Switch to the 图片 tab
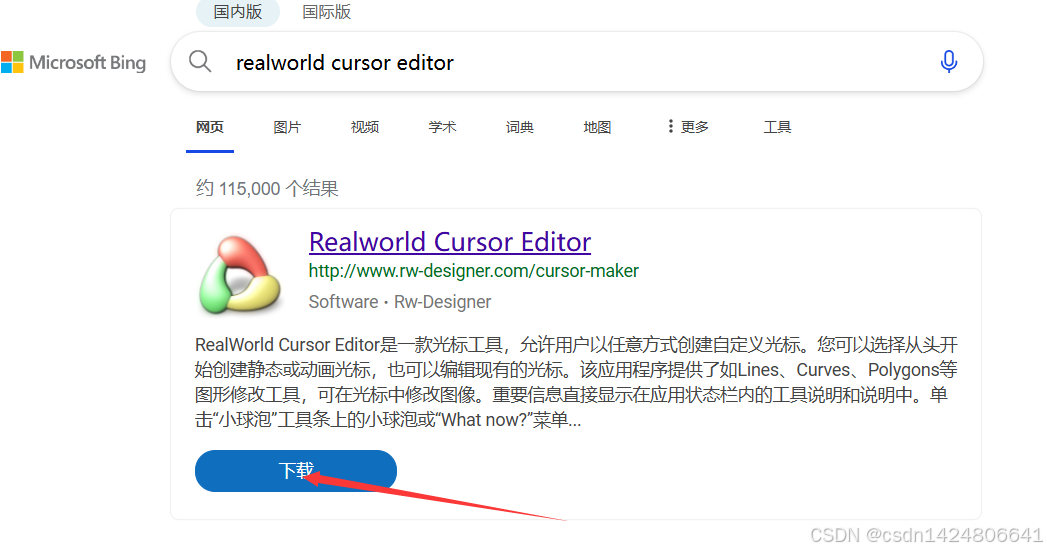Screen dimensions: 1047x553 click(287, 127)
